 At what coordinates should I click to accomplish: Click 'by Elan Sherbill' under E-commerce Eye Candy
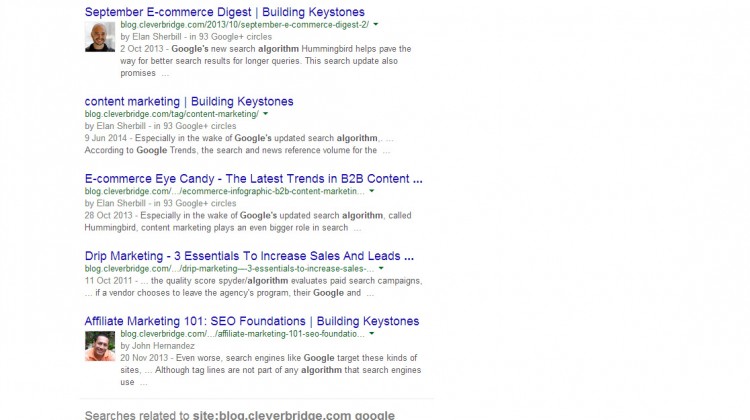tap(115, 203)
